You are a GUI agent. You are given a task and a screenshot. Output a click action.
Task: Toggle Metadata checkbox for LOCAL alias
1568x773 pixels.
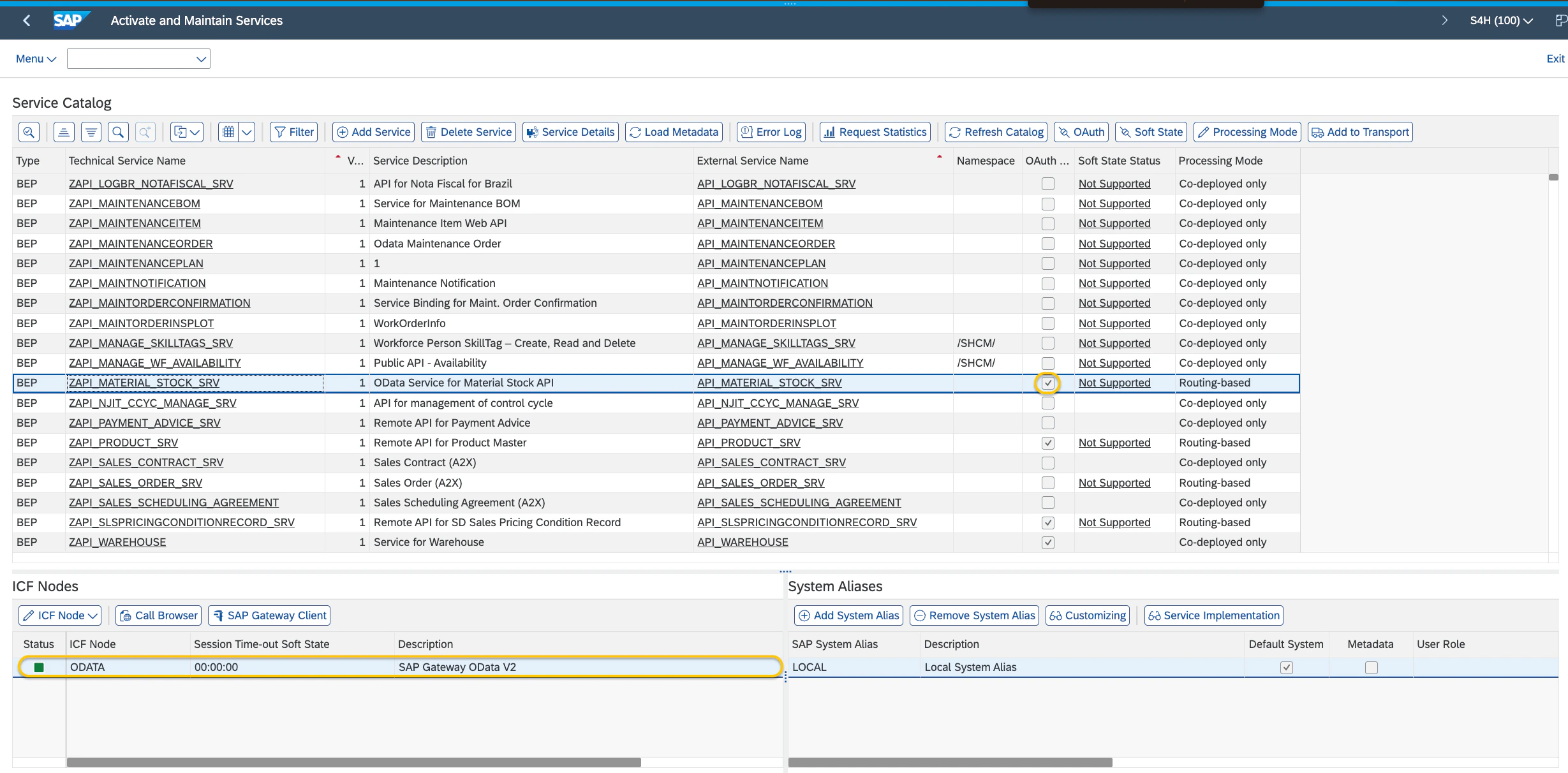[1372, 668]
